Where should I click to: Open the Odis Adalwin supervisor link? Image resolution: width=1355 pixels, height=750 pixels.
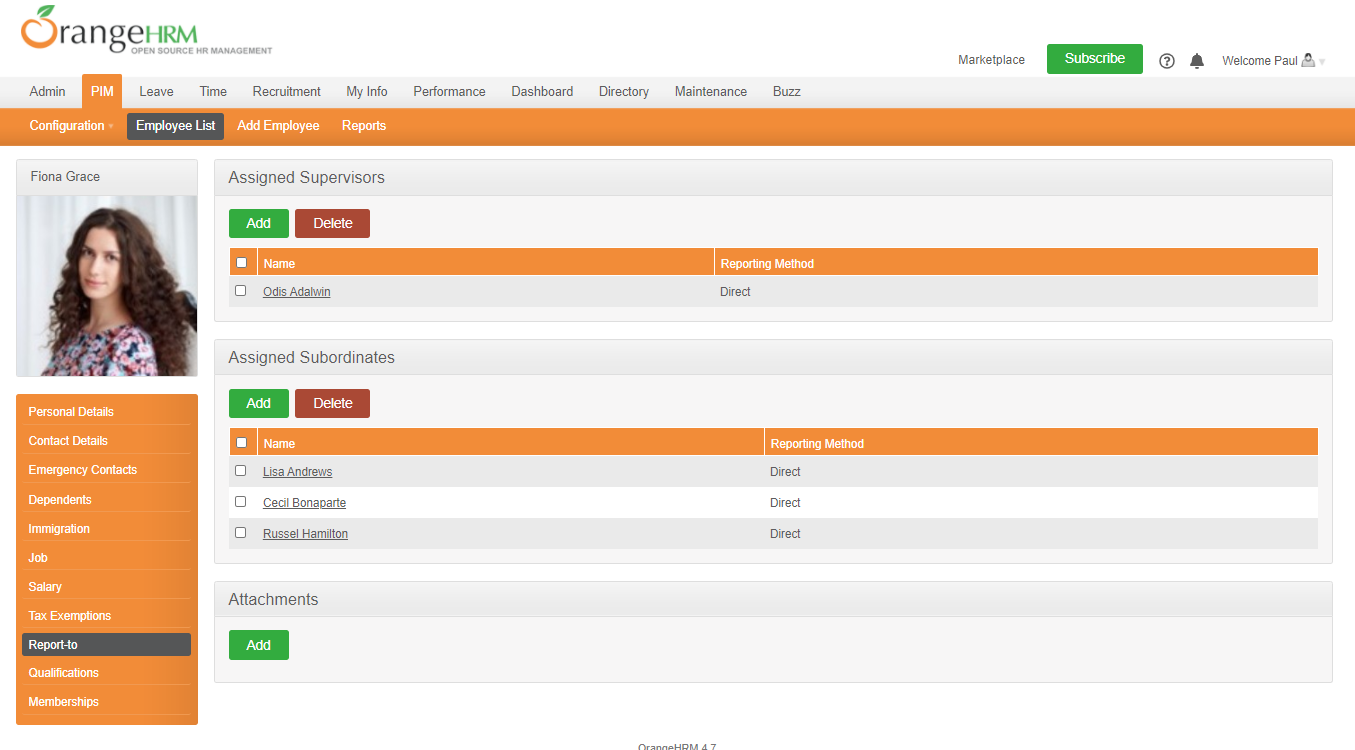pyautogui.click(x=296, y=292)
